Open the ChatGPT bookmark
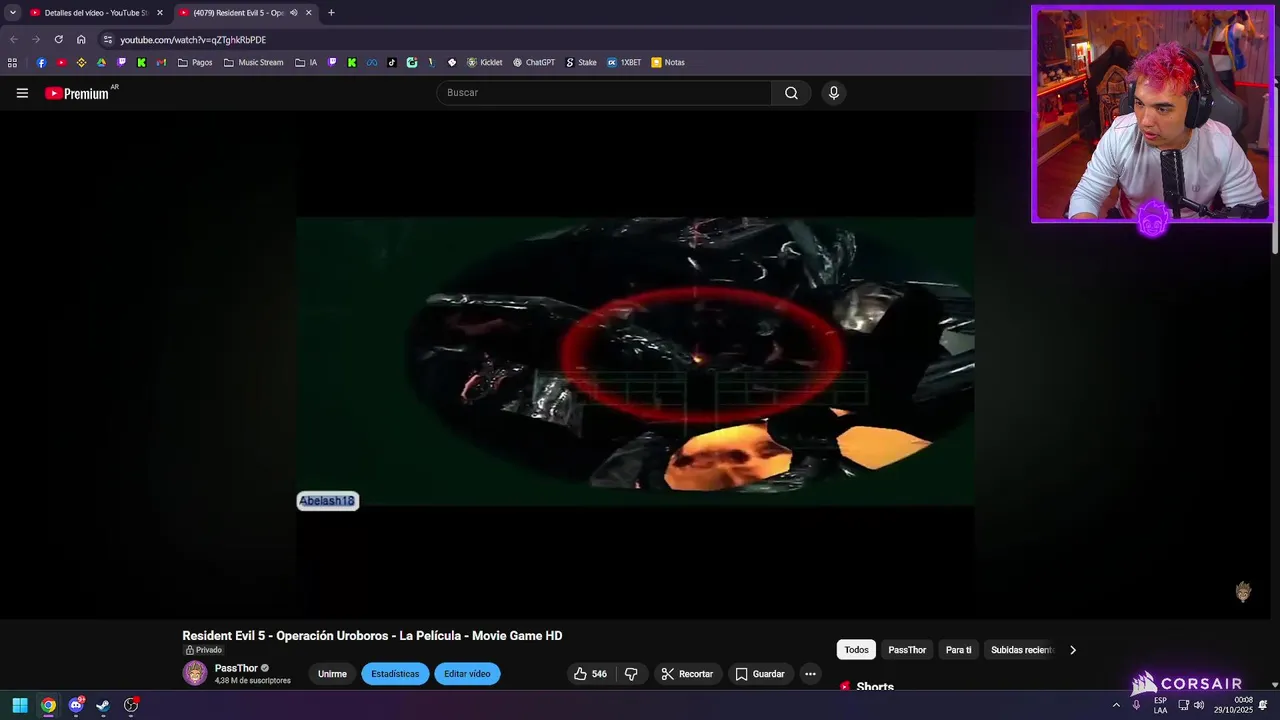Screen dimensions: 1280x720 [x=534, y=62]
